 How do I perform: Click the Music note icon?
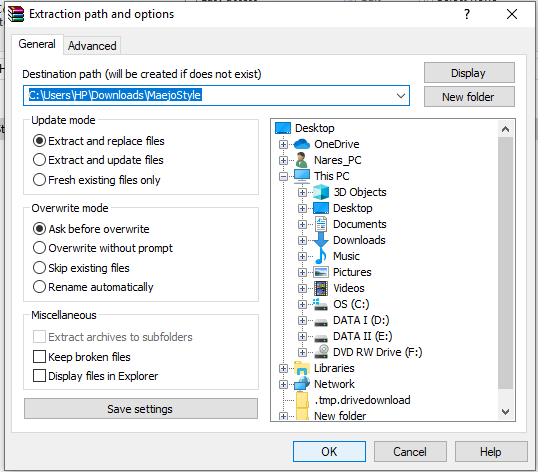coord(321,256)
